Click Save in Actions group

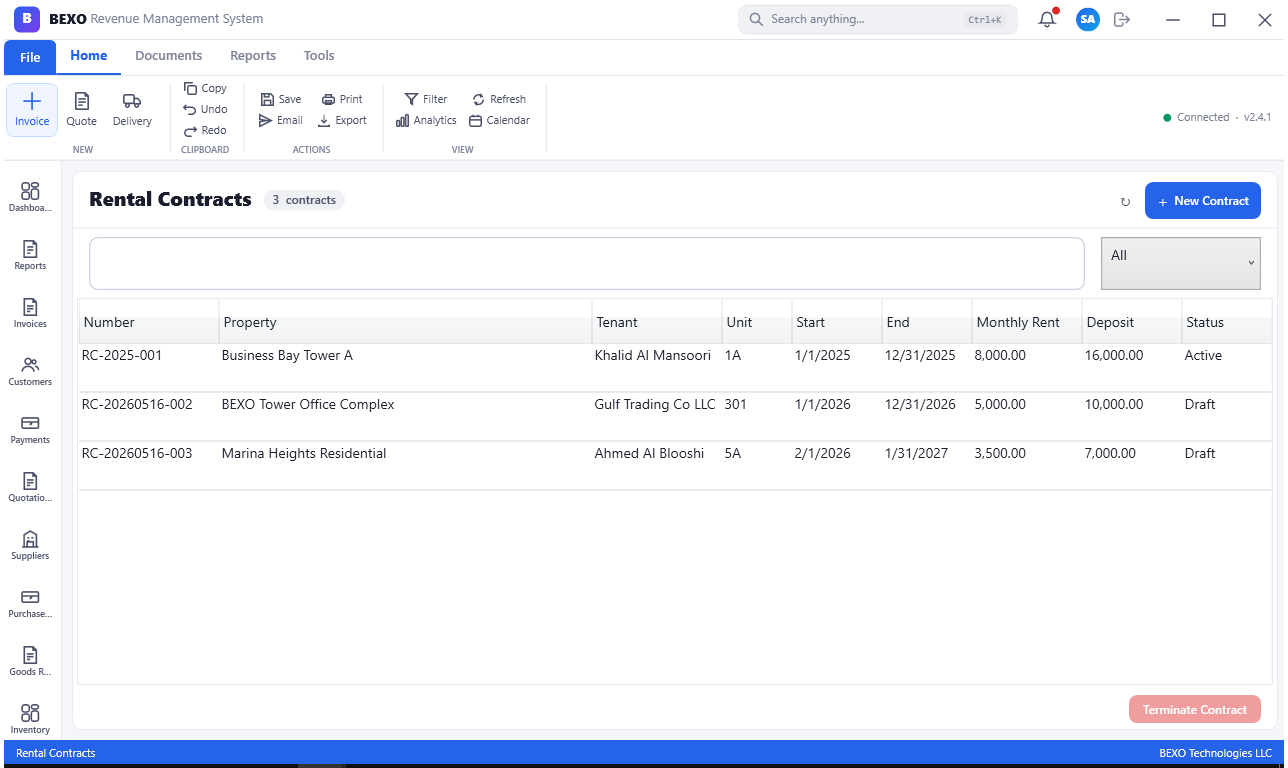click(x=281, y=99)
